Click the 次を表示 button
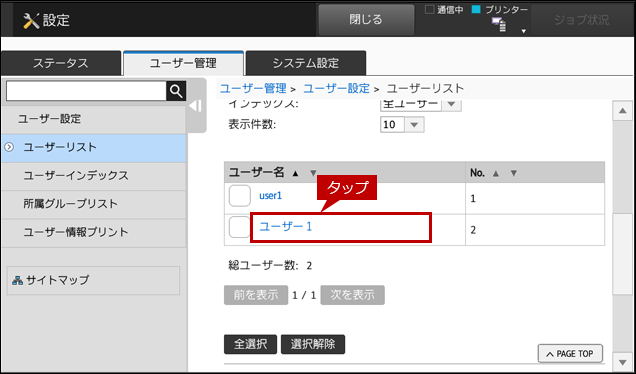The height and width of the screenshot is (374, 636). click(x=352, y=295)
